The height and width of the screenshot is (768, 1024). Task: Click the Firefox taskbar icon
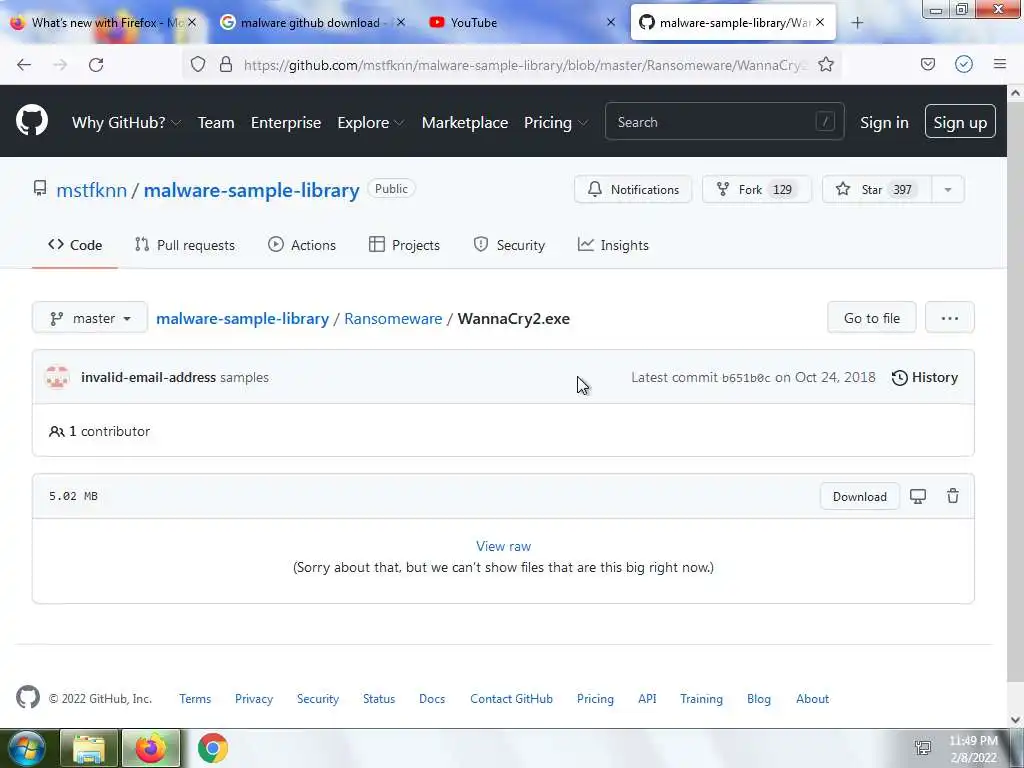tap(151, 748)
